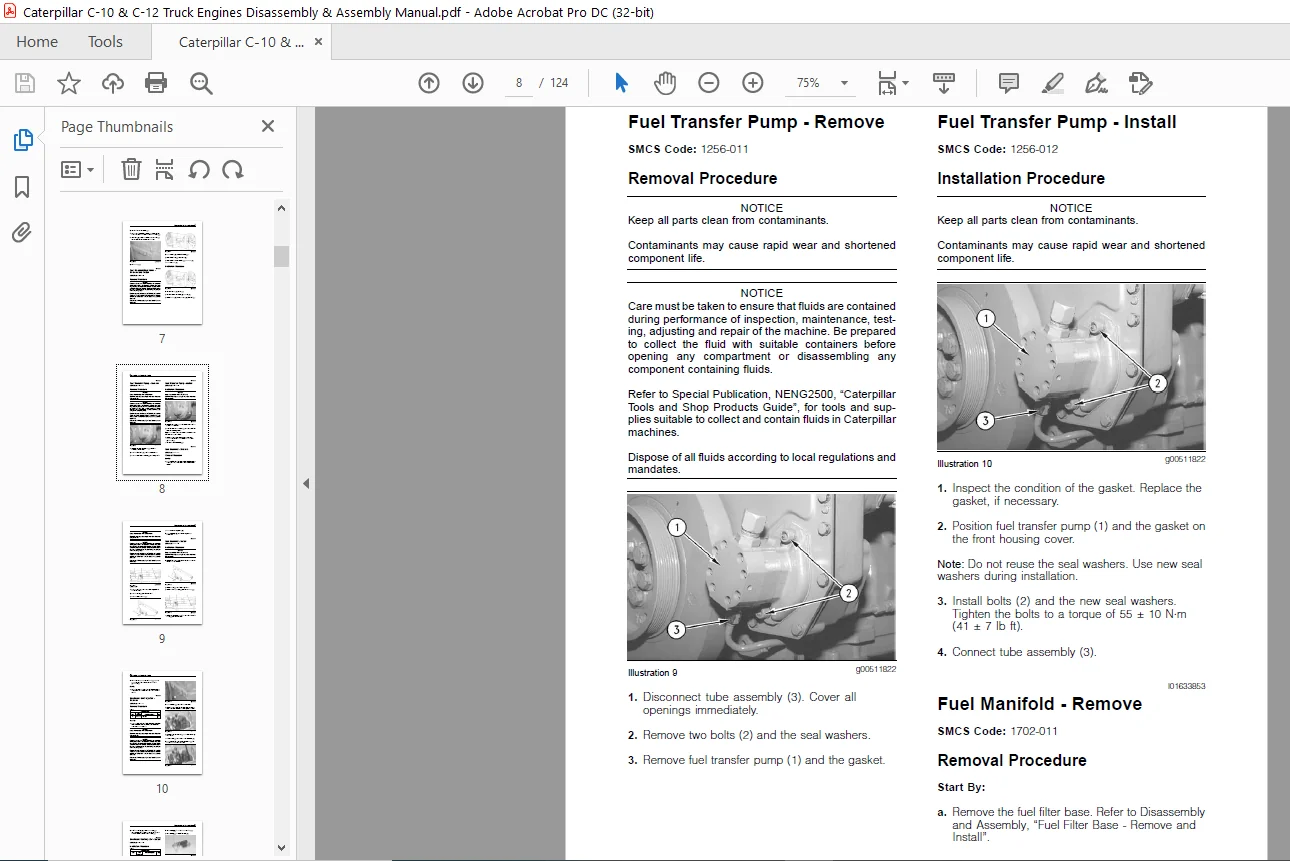This screenshot has width=1290, height=861.
Task: Click the 'Removal Procedure' heading under SMCS 1256-011
Action: [x=702, y=178]
